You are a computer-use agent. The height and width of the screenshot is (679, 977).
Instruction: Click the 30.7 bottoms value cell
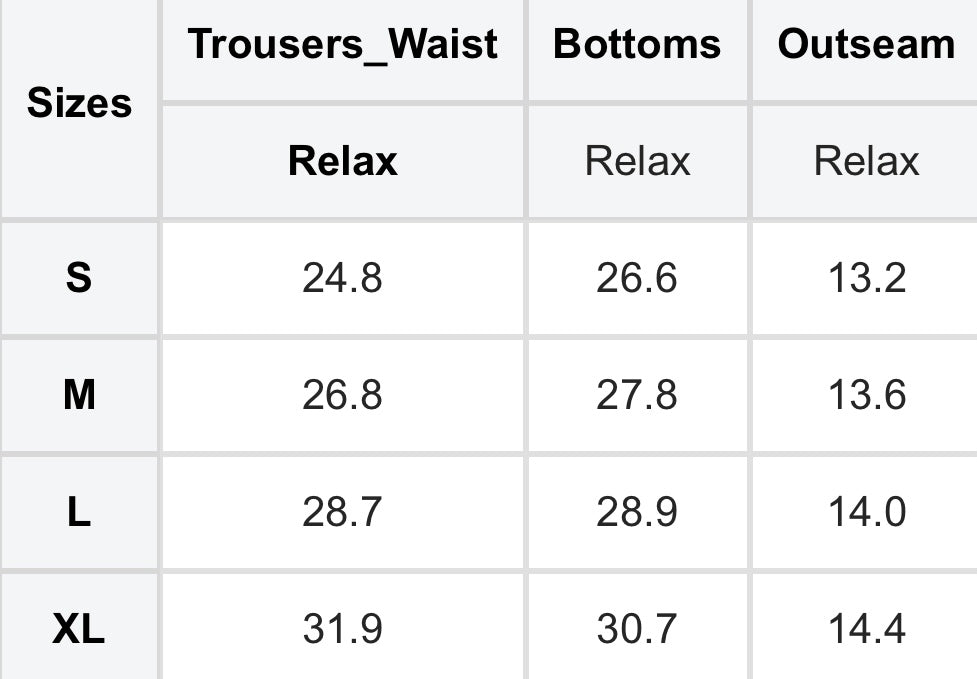[637, 630]
